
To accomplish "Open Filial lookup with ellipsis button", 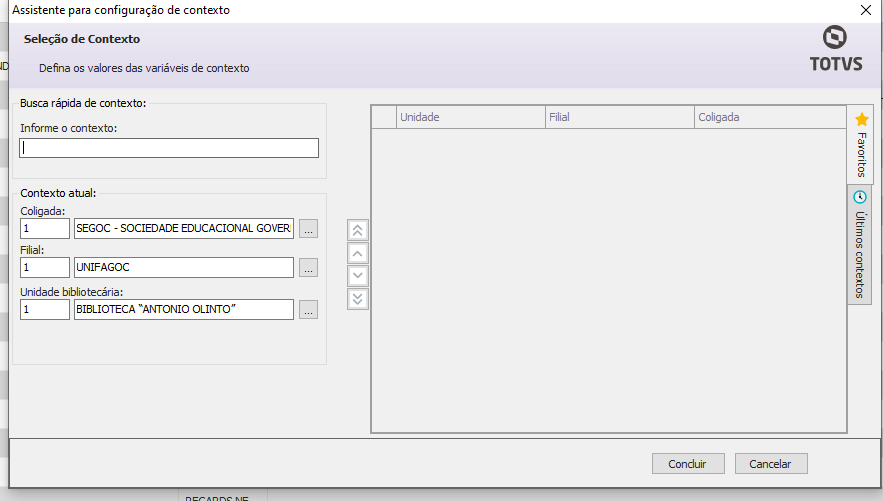I will pos(308,268).
